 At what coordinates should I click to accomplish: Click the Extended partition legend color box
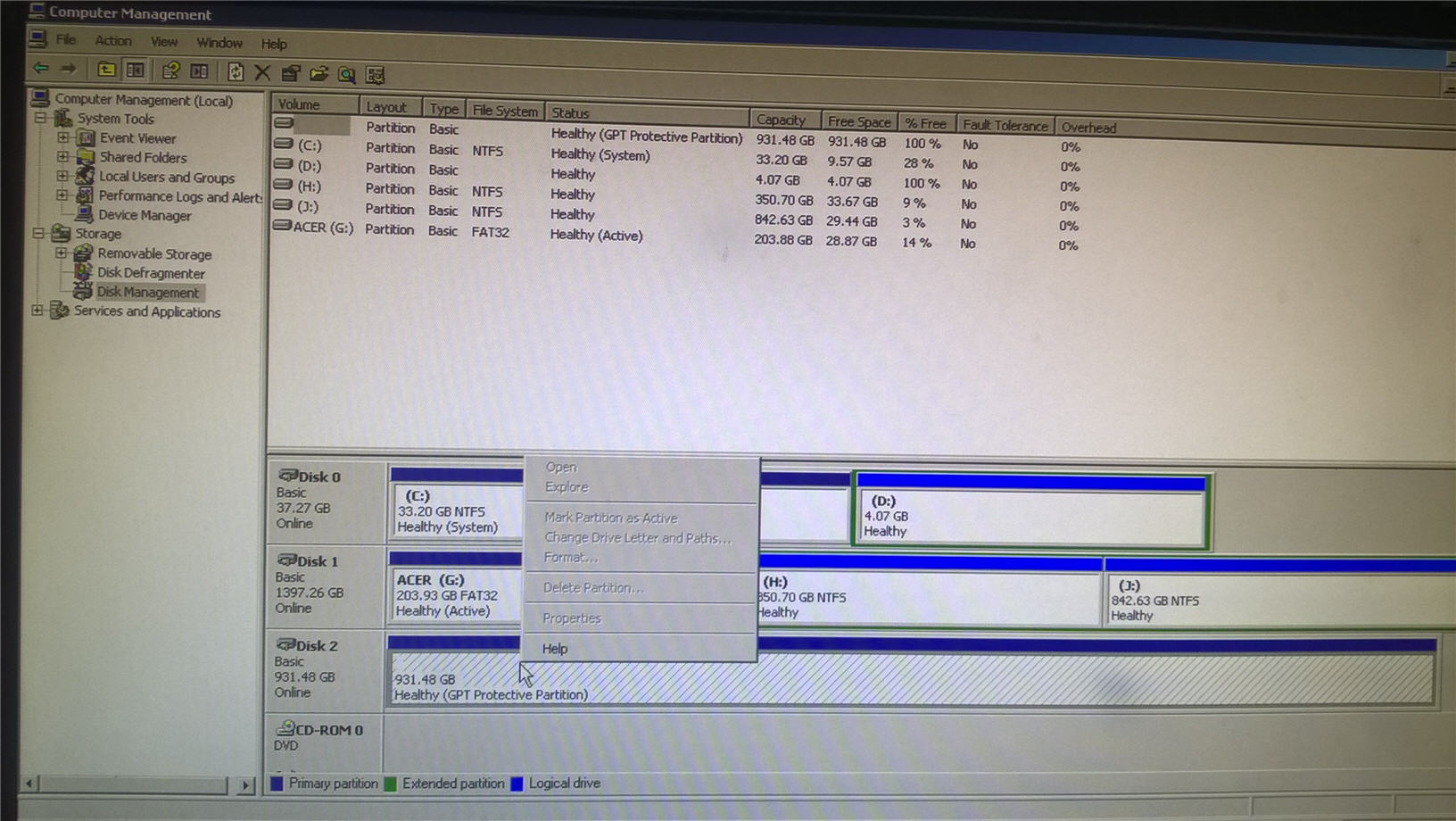click(x=390, y=784)
